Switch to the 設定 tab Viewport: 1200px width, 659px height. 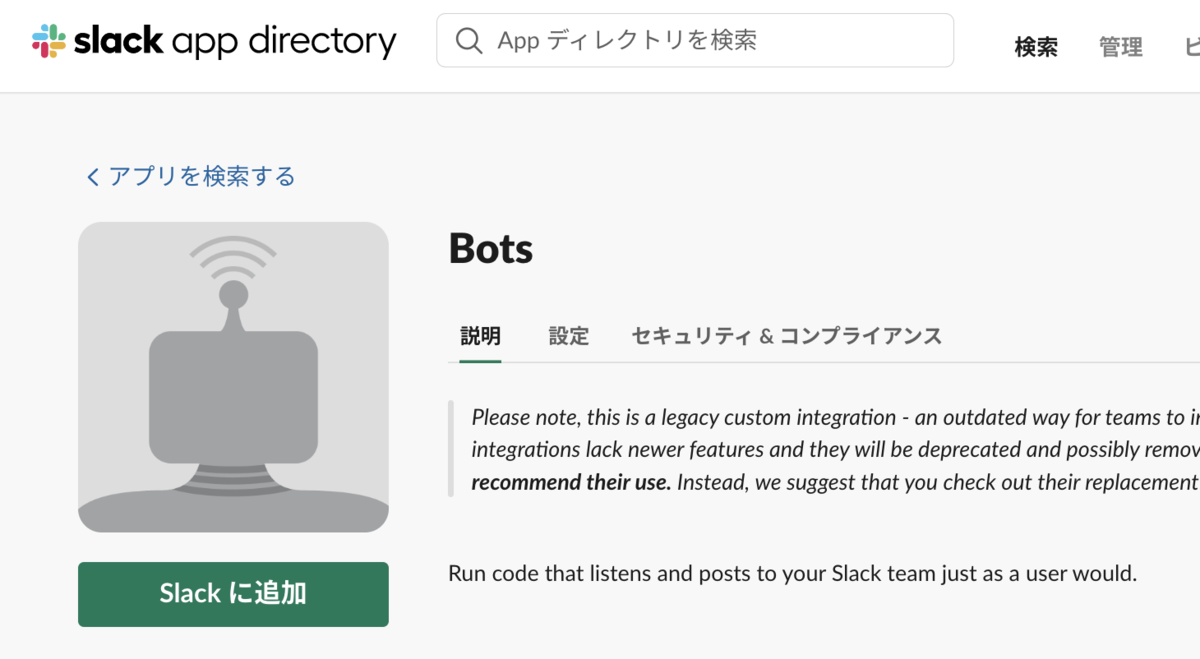point(568,336)
